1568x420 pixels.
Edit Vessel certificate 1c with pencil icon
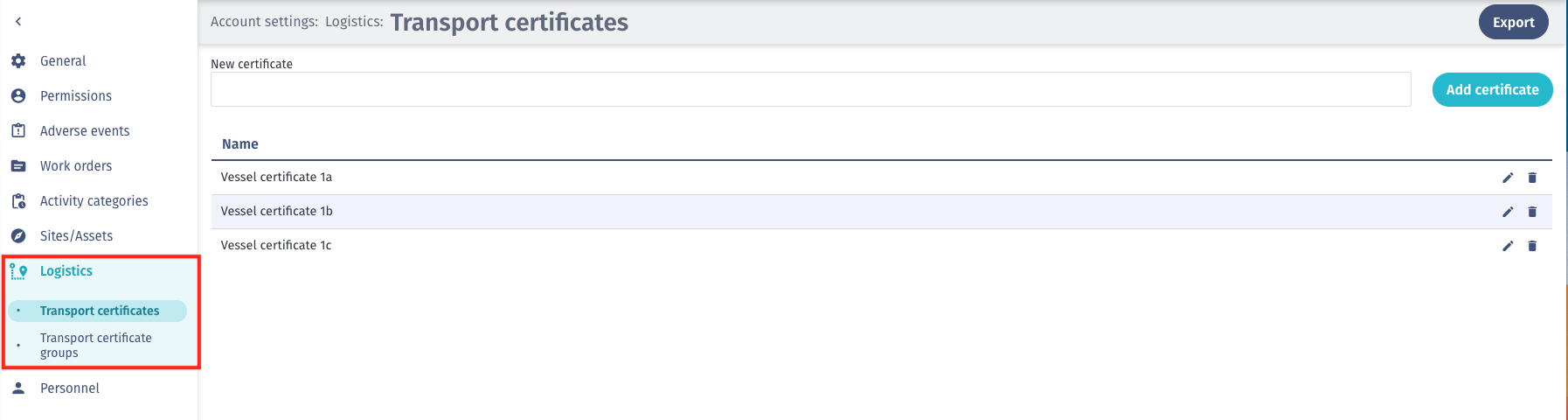(x=1508, y=246)
